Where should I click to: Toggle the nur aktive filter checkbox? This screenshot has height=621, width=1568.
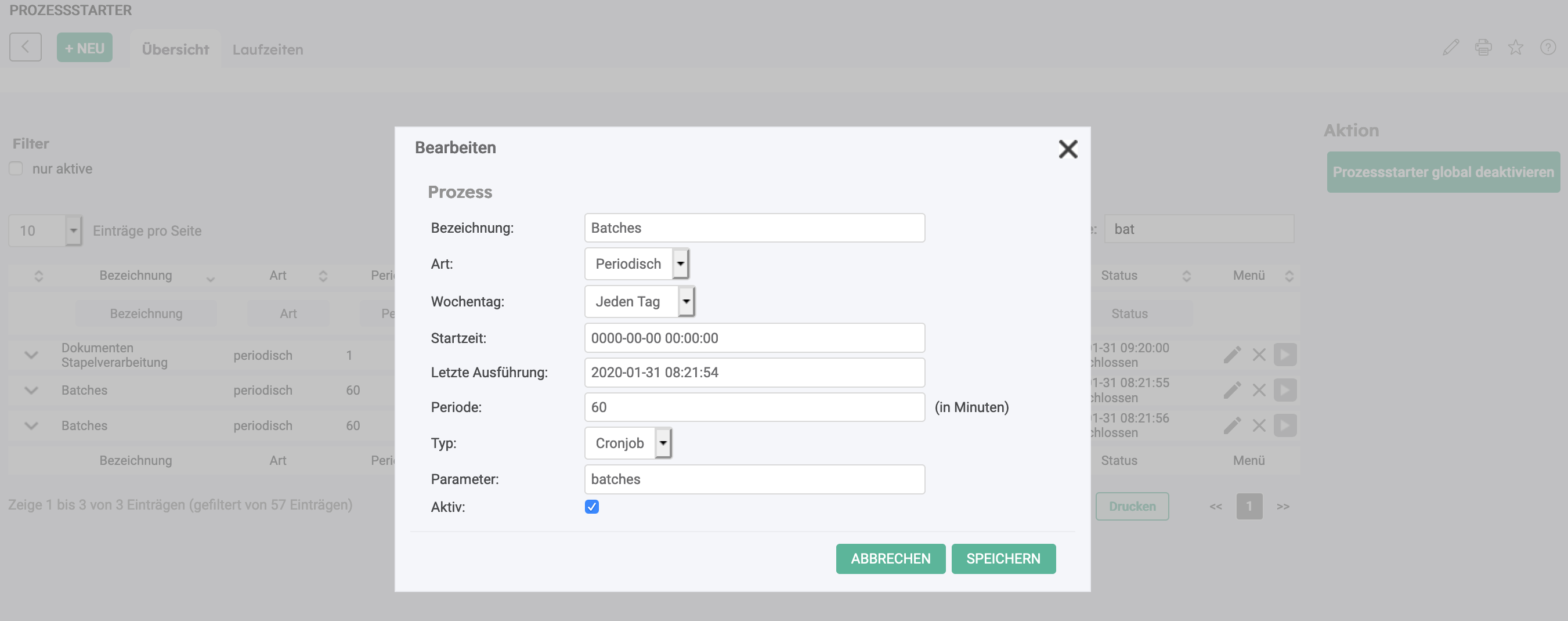tap(16, 169)
